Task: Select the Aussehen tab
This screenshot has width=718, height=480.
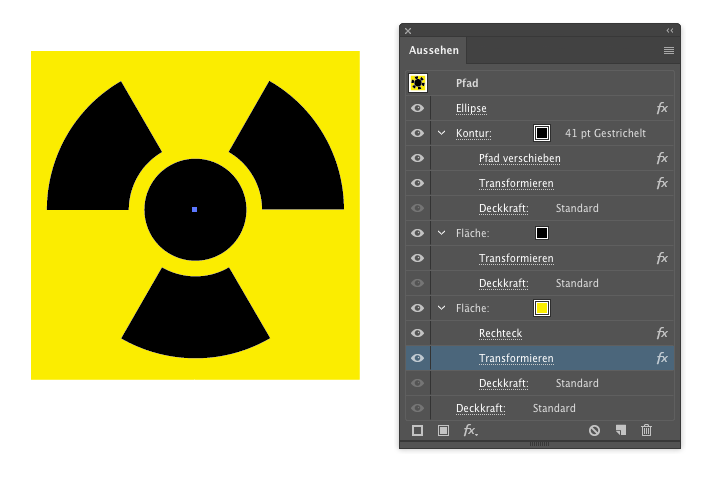Action: point(434,50)
